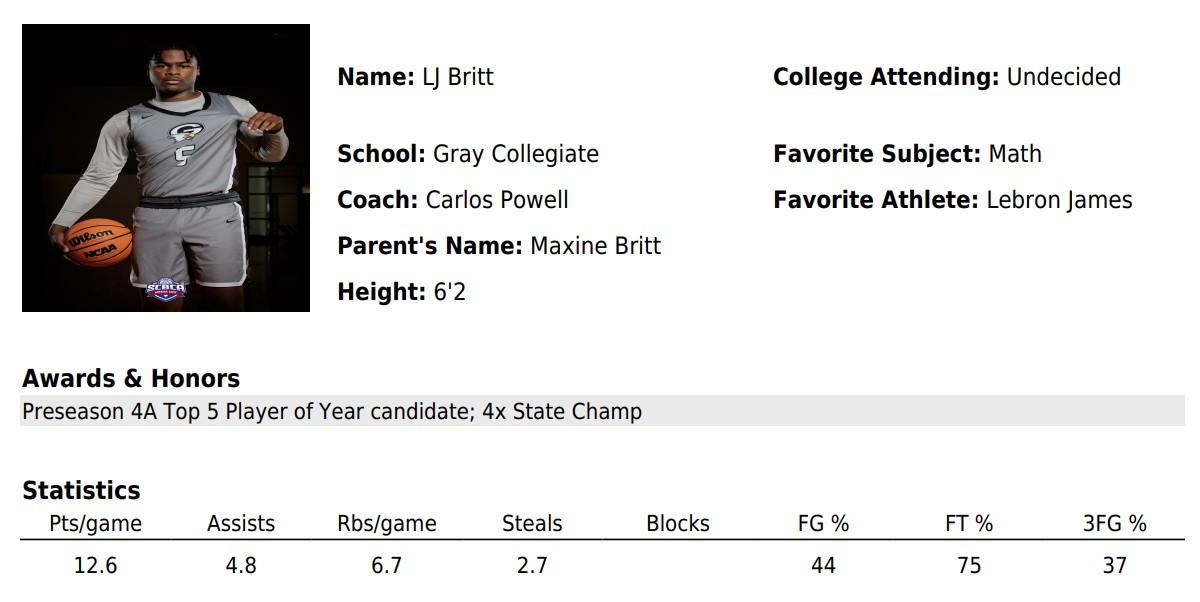This screenshot has width=1200, height=602.
Task: Click the Pts/game column header
Action: click(x=96, y=523)
